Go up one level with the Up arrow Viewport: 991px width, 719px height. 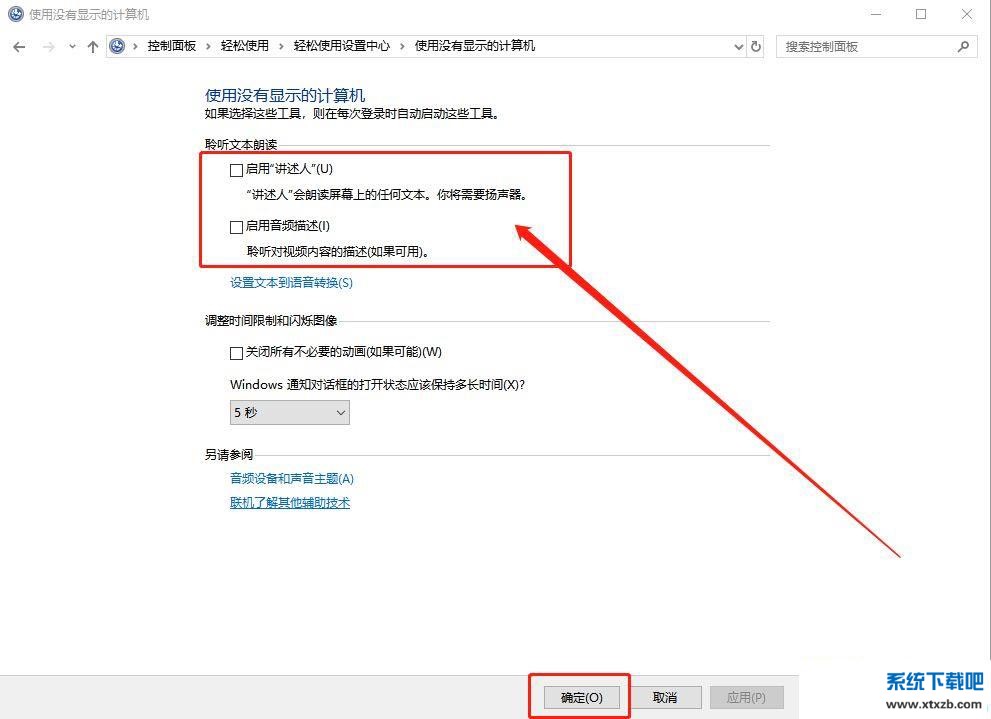click(x=93, y=46)
